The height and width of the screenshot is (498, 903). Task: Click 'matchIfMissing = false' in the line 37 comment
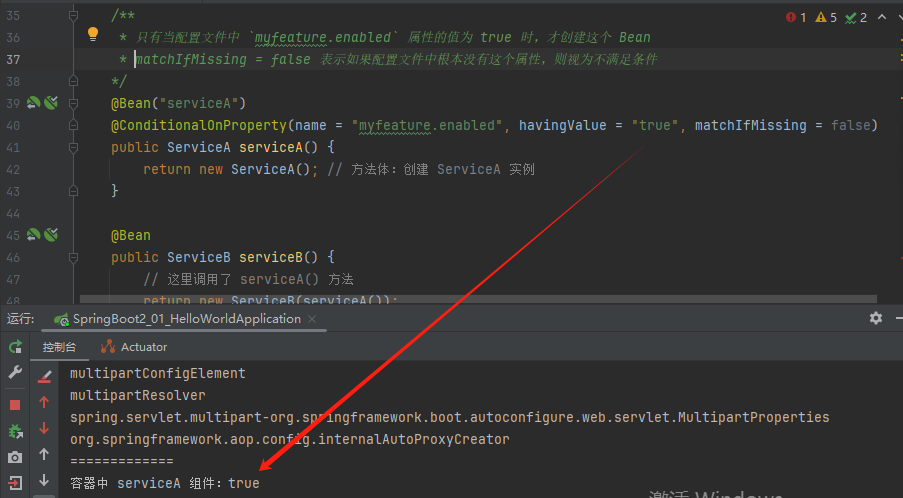223,59
